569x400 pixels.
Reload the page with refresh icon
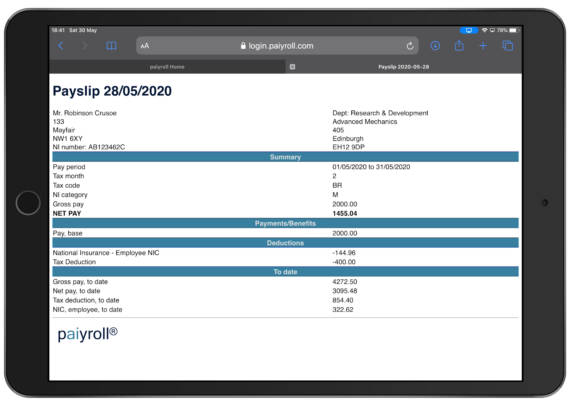(410, 46)
